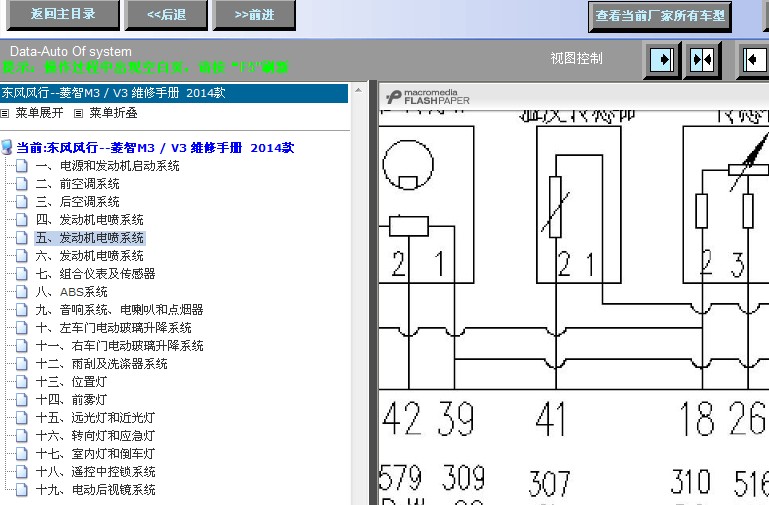The image size is (769, 505).
Task: Click the 返回主目录 button
Action: pos(63,14)
